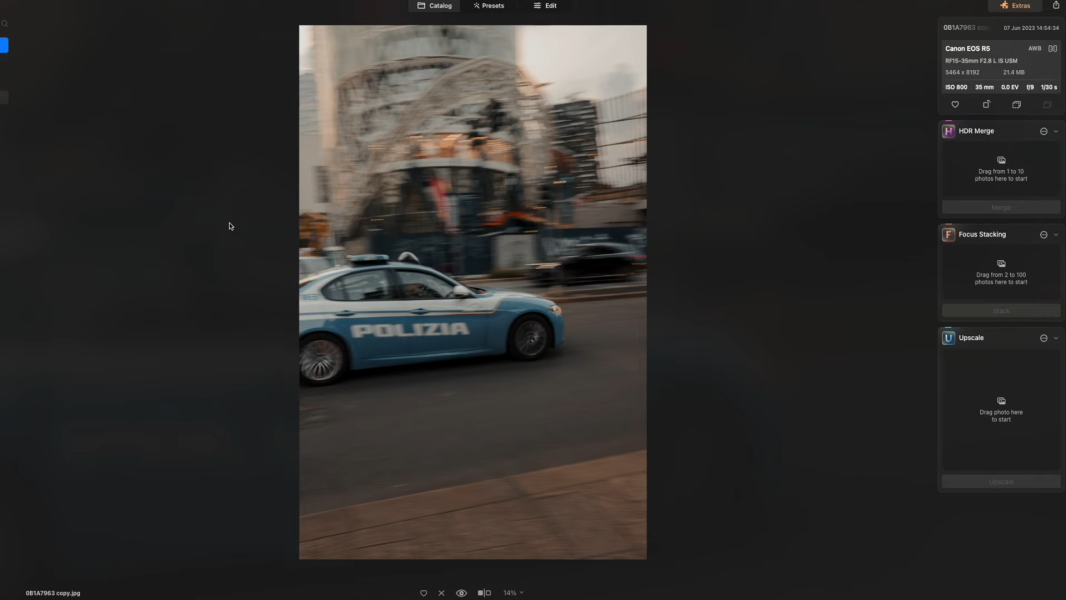Click the rotate/copy icon in the info panel
Screen dimensions: 1066x600
click(986, 105)
